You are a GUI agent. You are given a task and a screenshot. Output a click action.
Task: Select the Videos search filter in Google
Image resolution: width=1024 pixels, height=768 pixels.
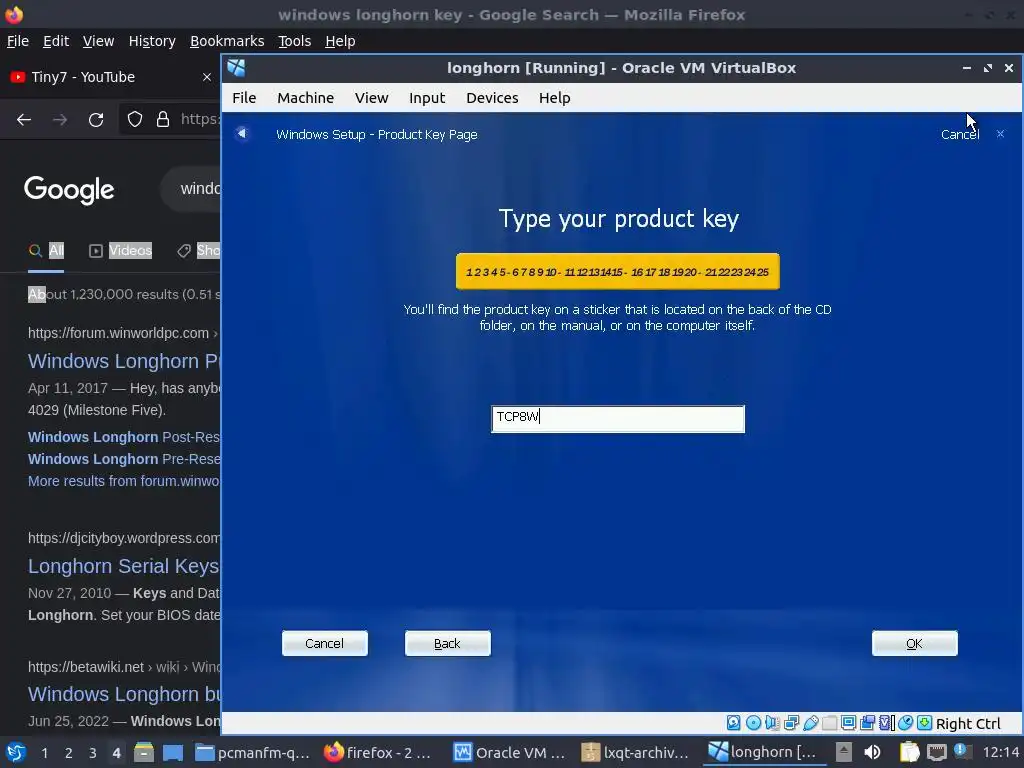[121, 250]
